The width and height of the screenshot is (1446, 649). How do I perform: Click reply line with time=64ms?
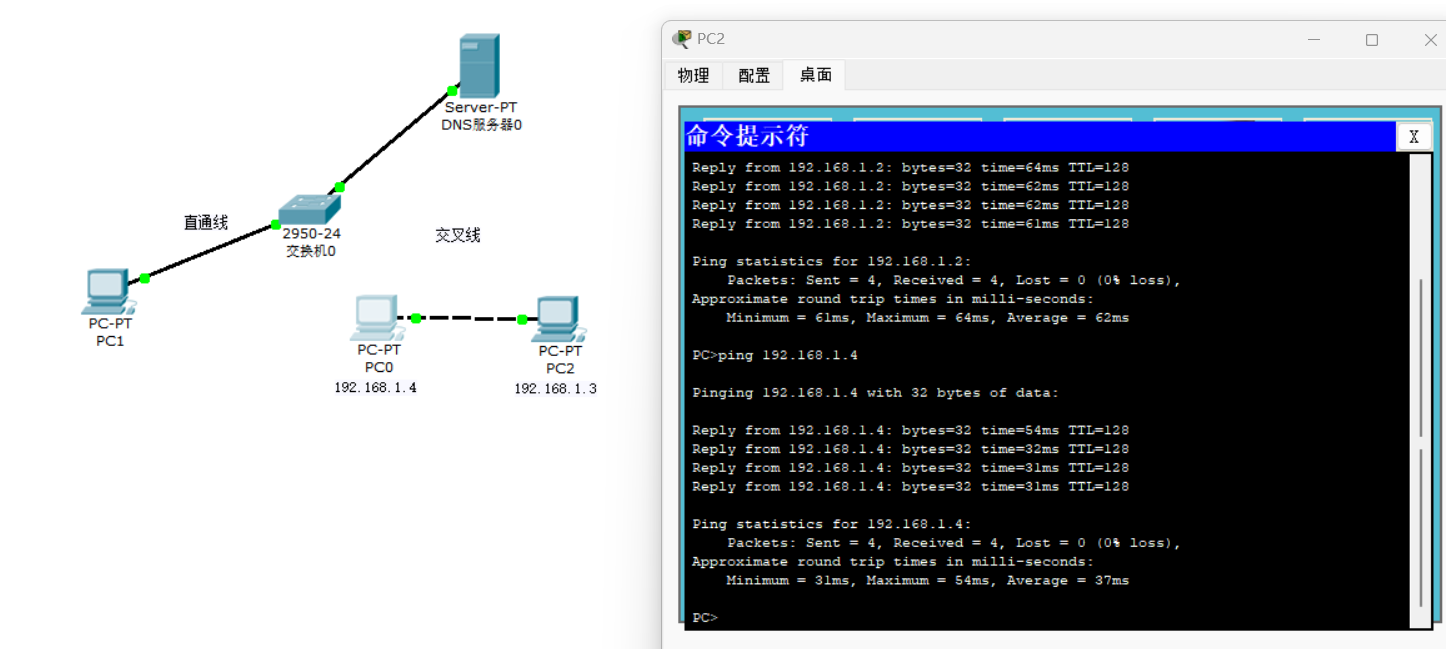[x=910, y=167]
